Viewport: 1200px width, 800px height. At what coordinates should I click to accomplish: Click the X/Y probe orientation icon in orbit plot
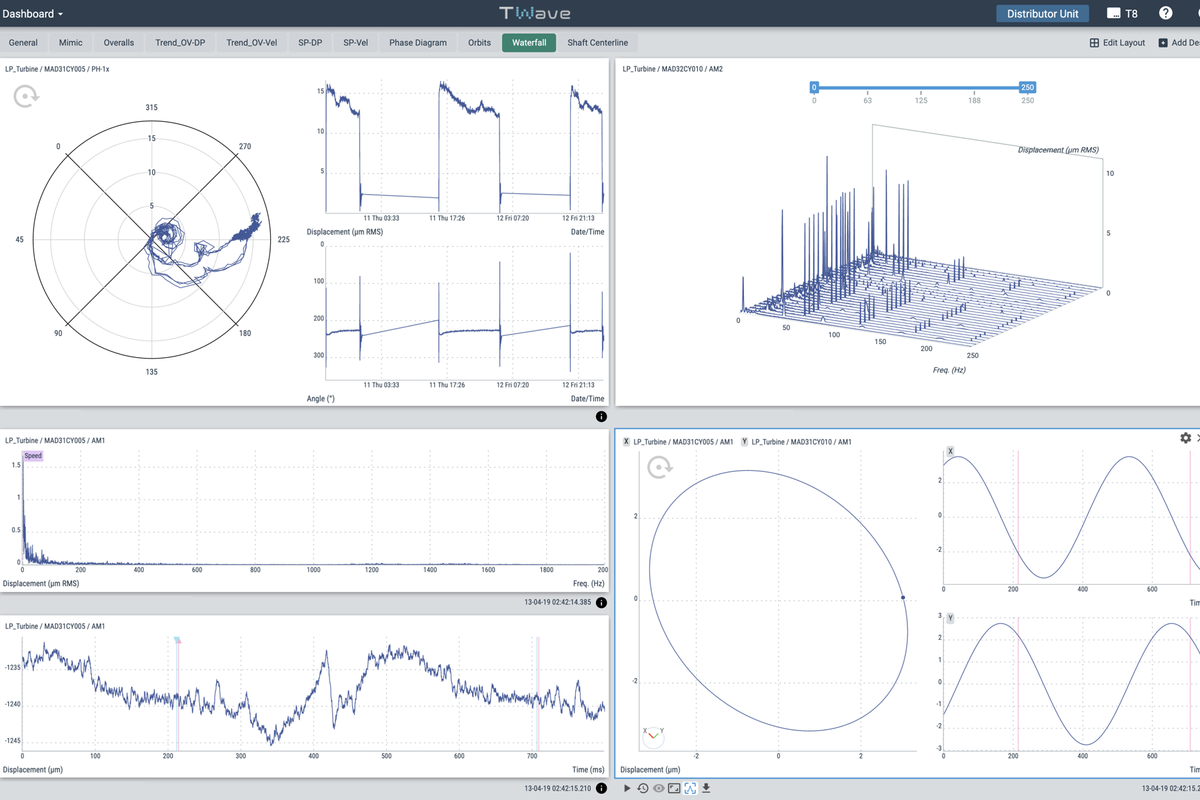click(653, 736)
